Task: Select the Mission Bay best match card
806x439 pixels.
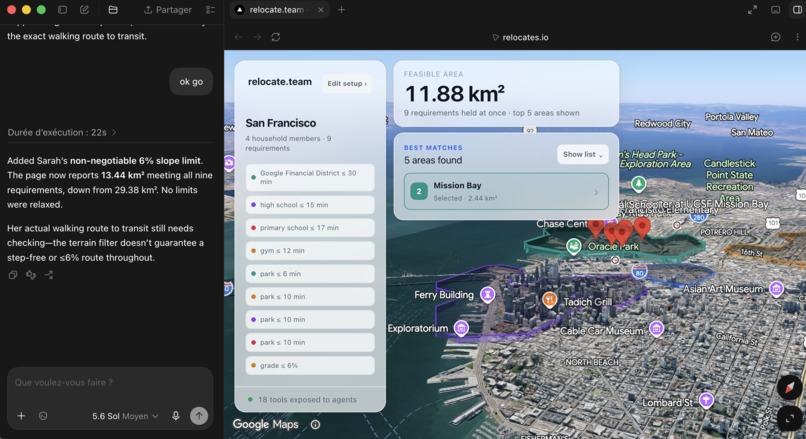Action: coord(506,191)
